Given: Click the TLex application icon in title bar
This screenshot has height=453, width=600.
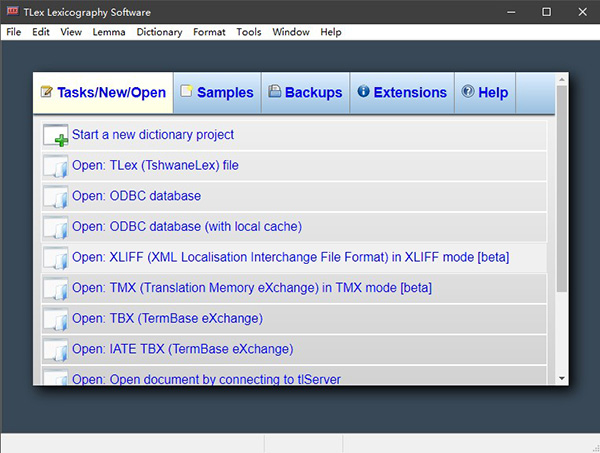Looking at the screenshot, I should coord(12,11).
